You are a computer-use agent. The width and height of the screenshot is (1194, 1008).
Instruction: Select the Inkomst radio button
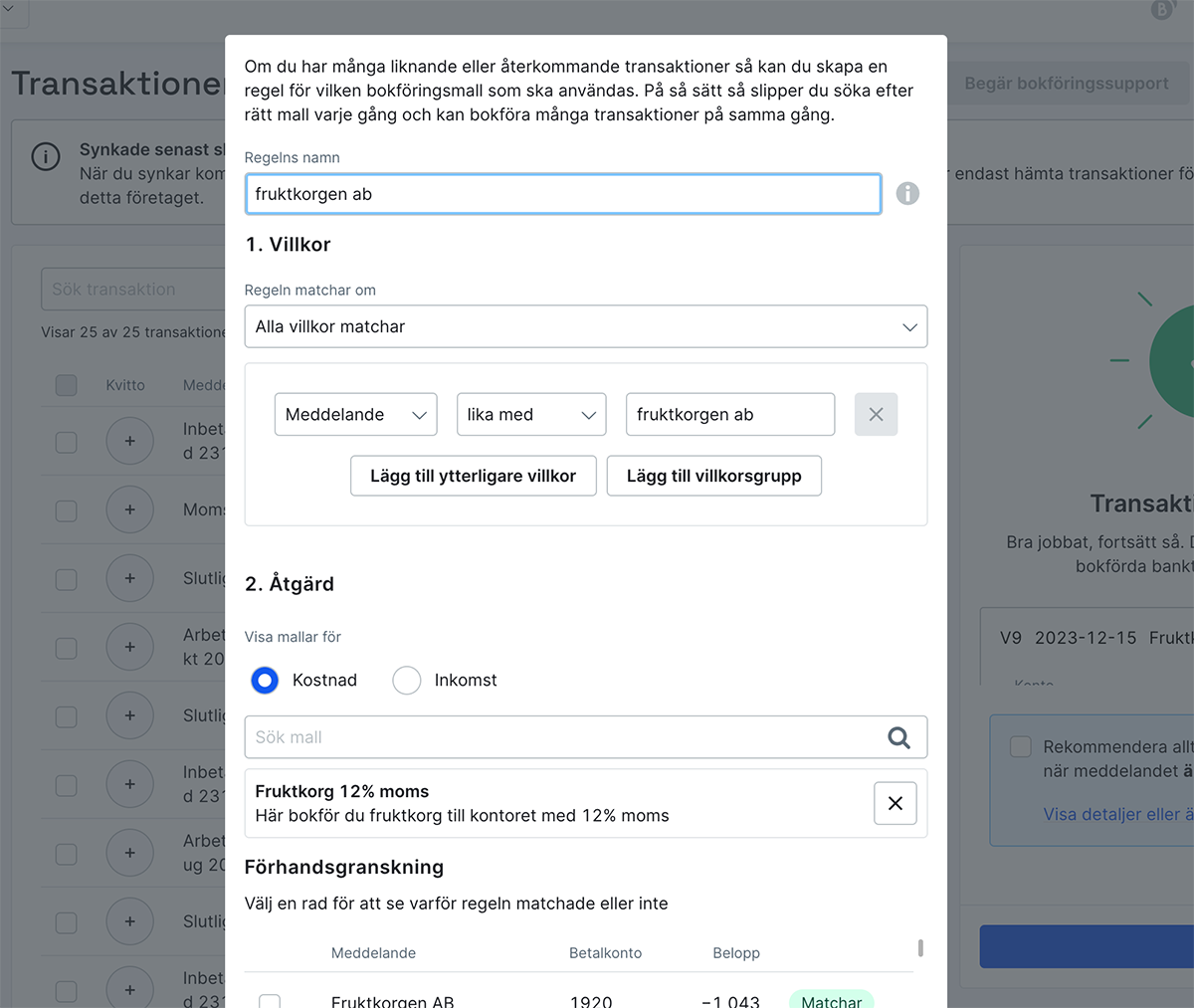(x=407, y=681)
